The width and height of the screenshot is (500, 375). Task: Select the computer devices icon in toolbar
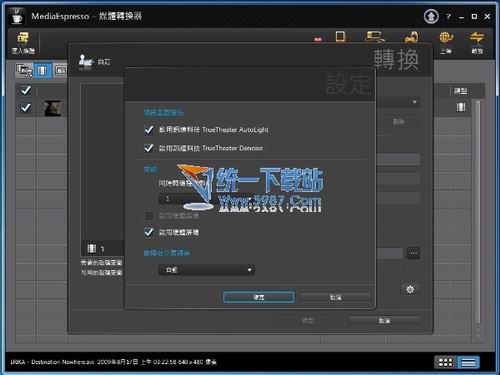coord(375,37)
